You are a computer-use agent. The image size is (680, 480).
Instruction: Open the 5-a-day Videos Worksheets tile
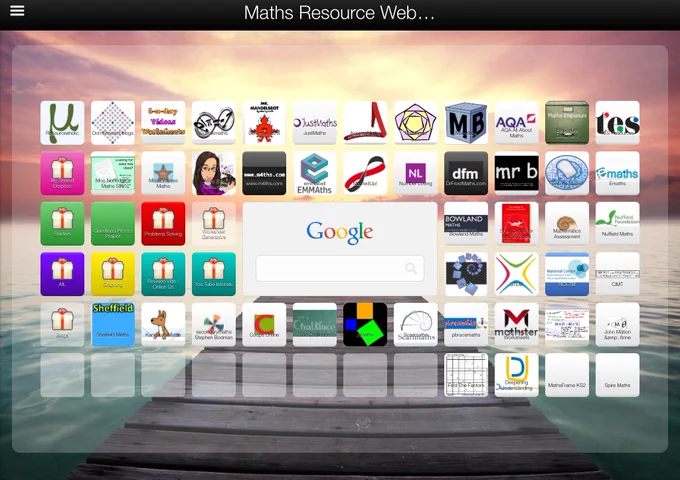163,123
